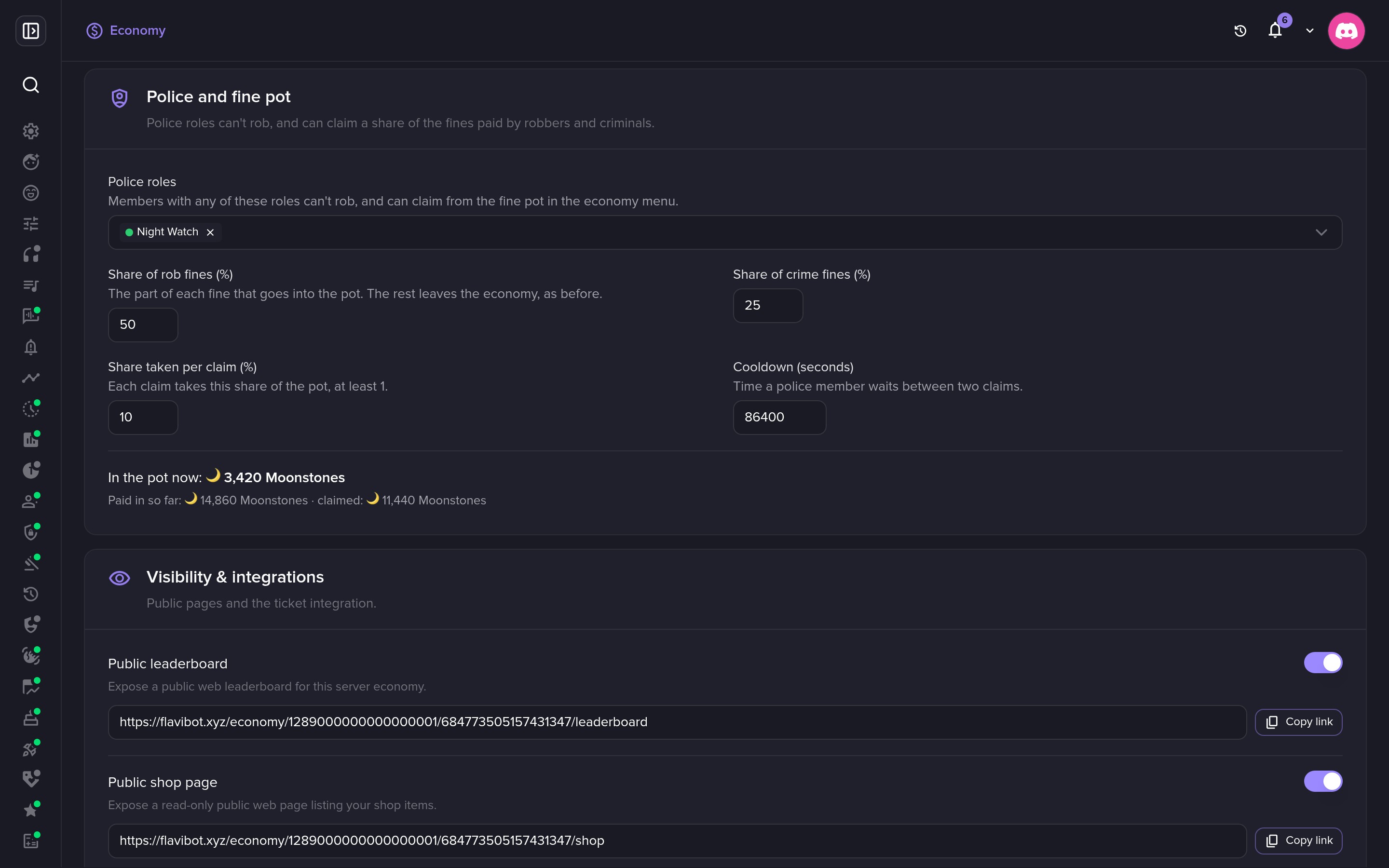Open the alert bell sidebar icon

point(30,347)
